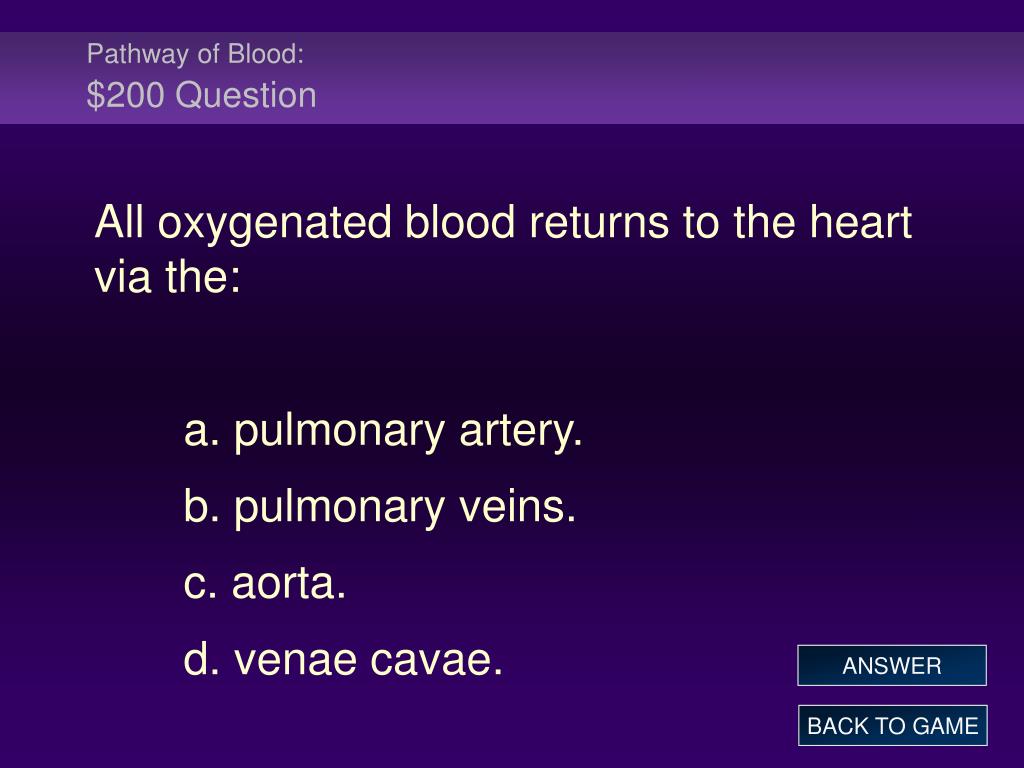The image size is (1024, 768).
Task: Click the word 'oxygenated' in the question
Action: pyautogui.click(x=274, y=223)
